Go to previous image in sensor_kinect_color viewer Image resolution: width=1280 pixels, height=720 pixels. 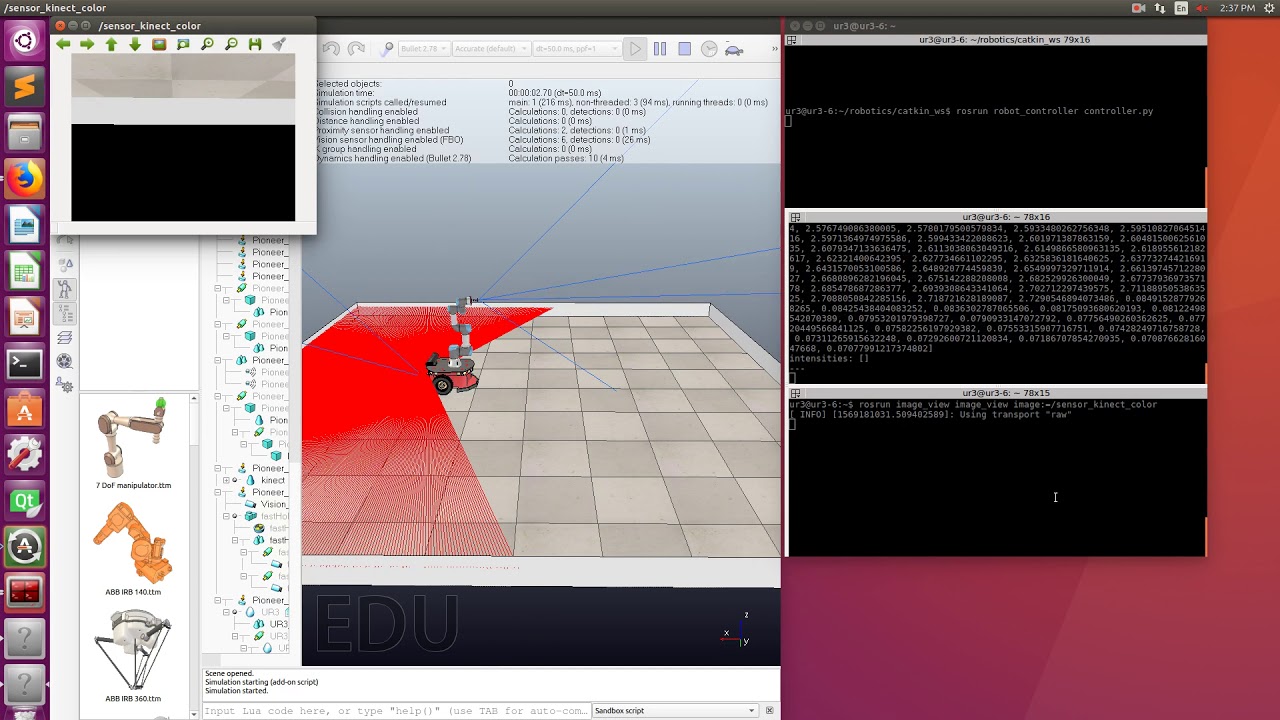tap(63, 44)
